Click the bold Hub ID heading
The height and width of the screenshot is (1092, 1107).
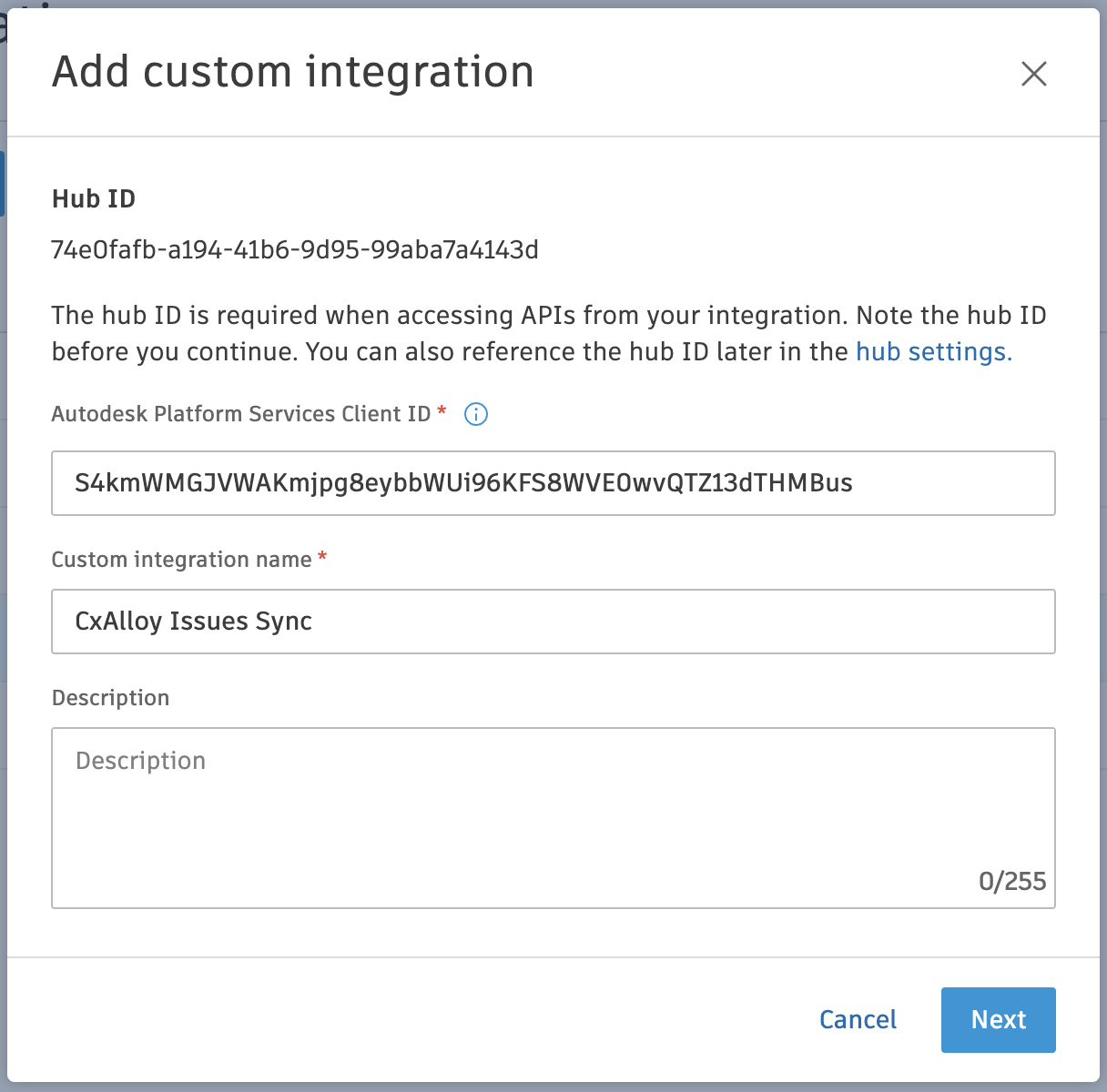[x=94, y=199]
